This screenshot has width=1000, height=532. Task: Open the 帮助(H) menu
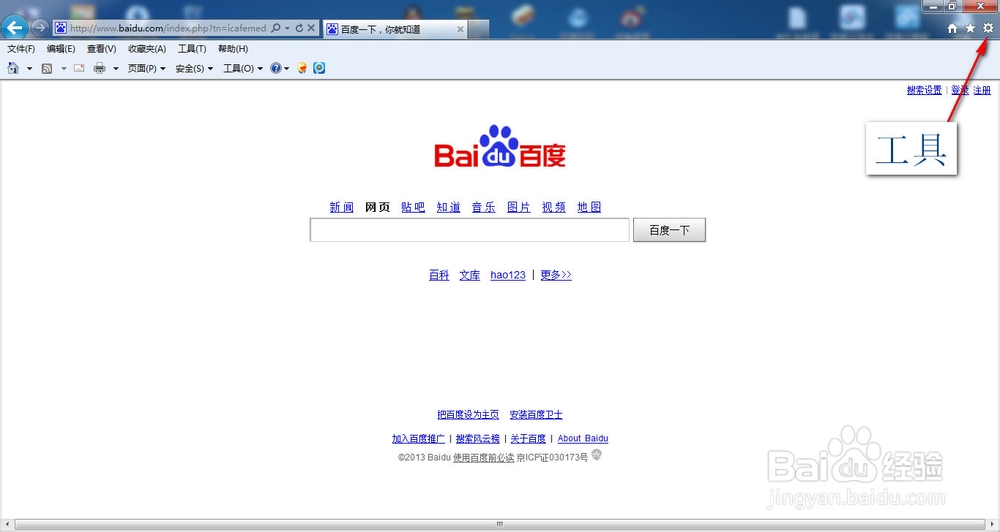coord(233,48)
